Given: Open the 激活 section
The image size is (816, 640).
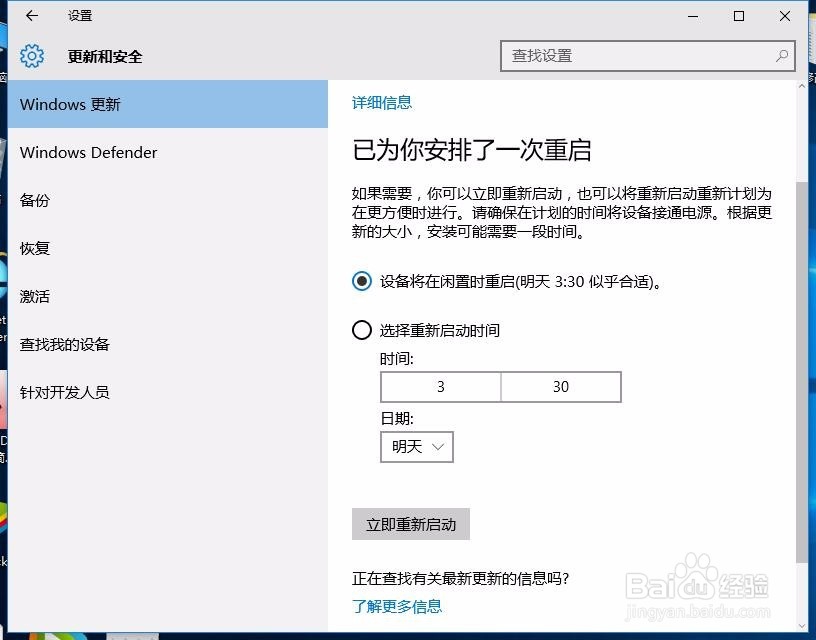Looking at the screenshot, I should tap(168, 296).
